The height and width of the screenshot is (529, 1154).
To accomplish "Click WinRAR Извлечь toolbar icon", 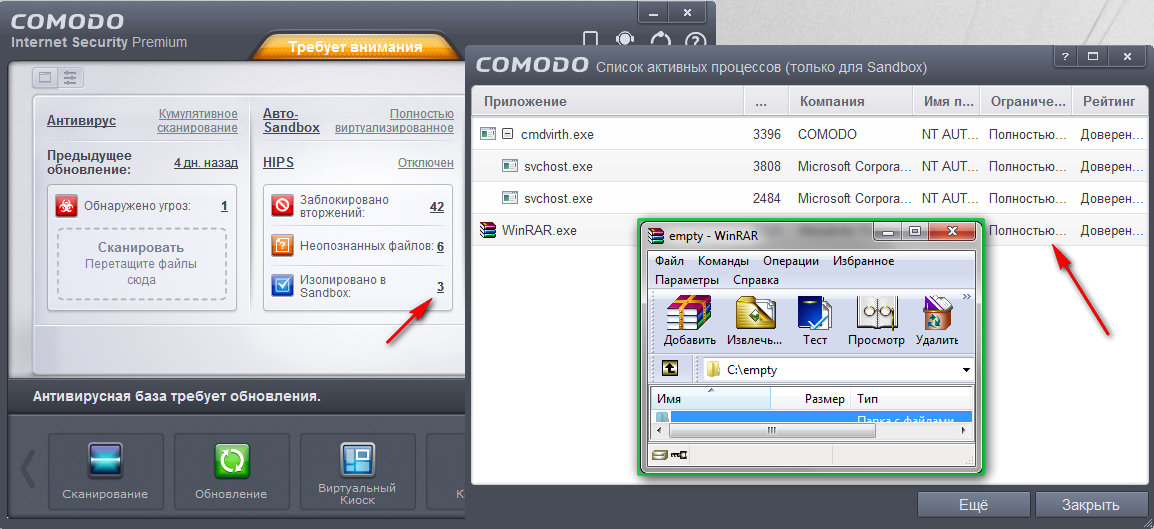I will [x=754, y=320].
